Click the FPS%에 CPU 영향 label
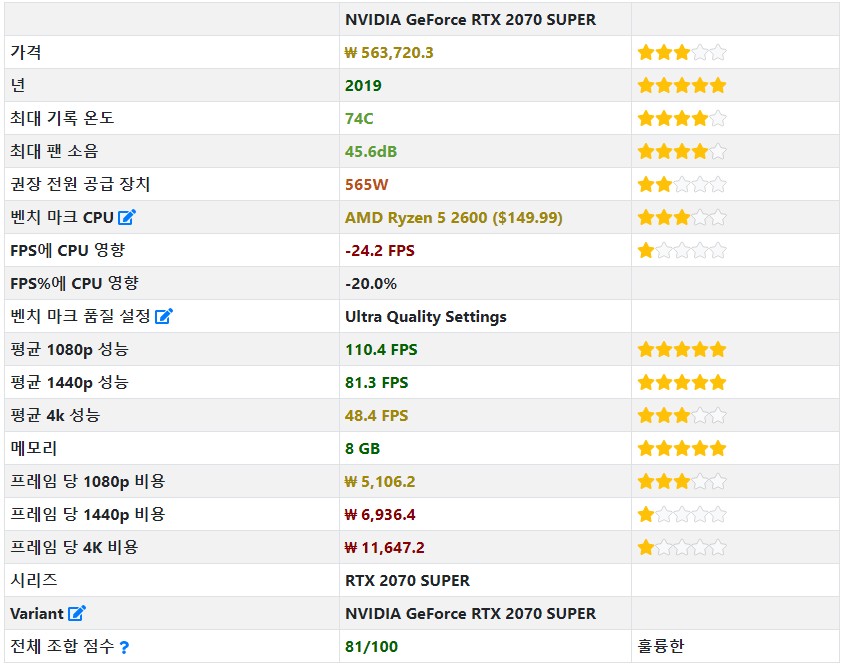Viewport: 845px width, 665px height. [x=74, y=283]
